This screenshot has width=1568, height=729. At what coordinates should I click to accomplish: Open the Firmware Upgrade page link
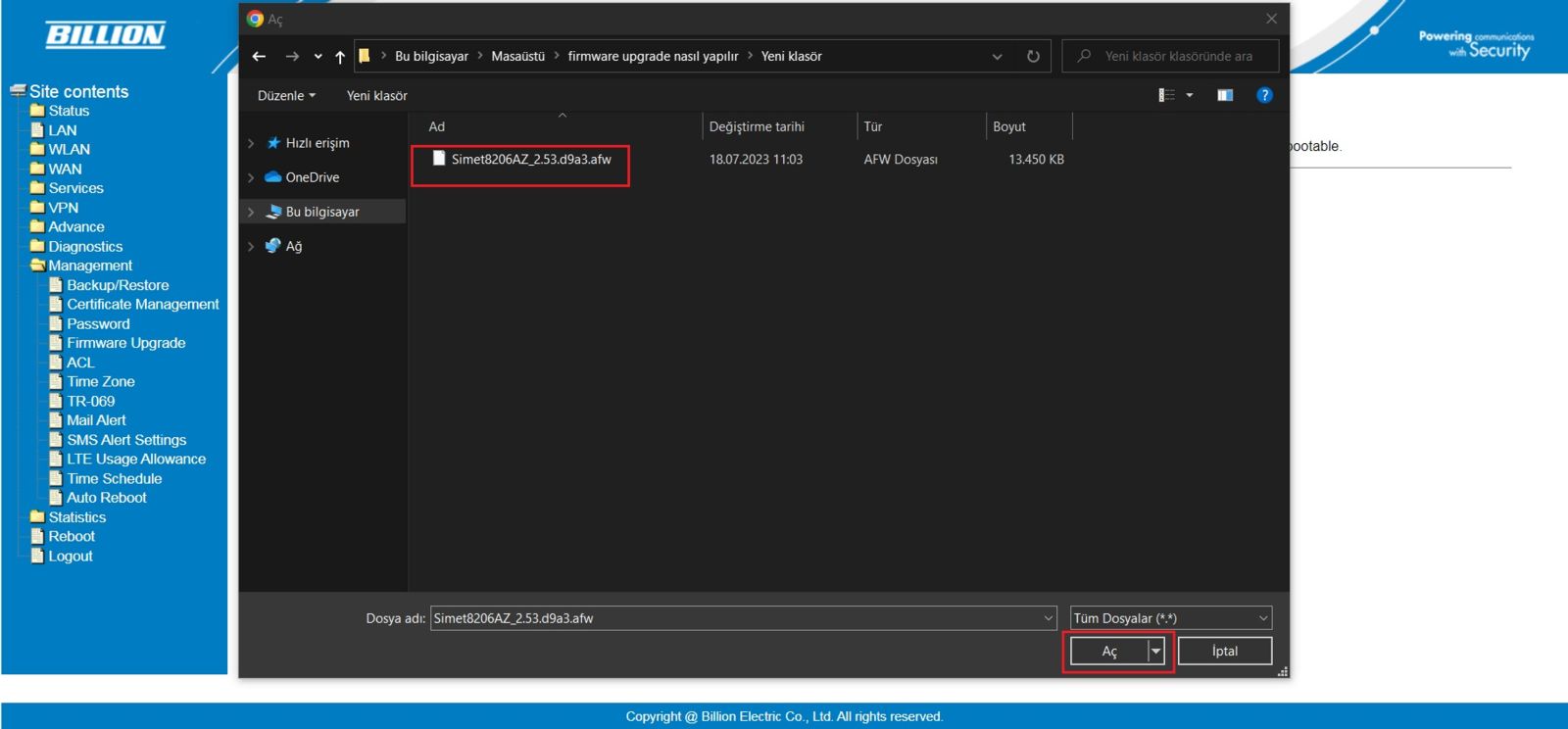125,343
